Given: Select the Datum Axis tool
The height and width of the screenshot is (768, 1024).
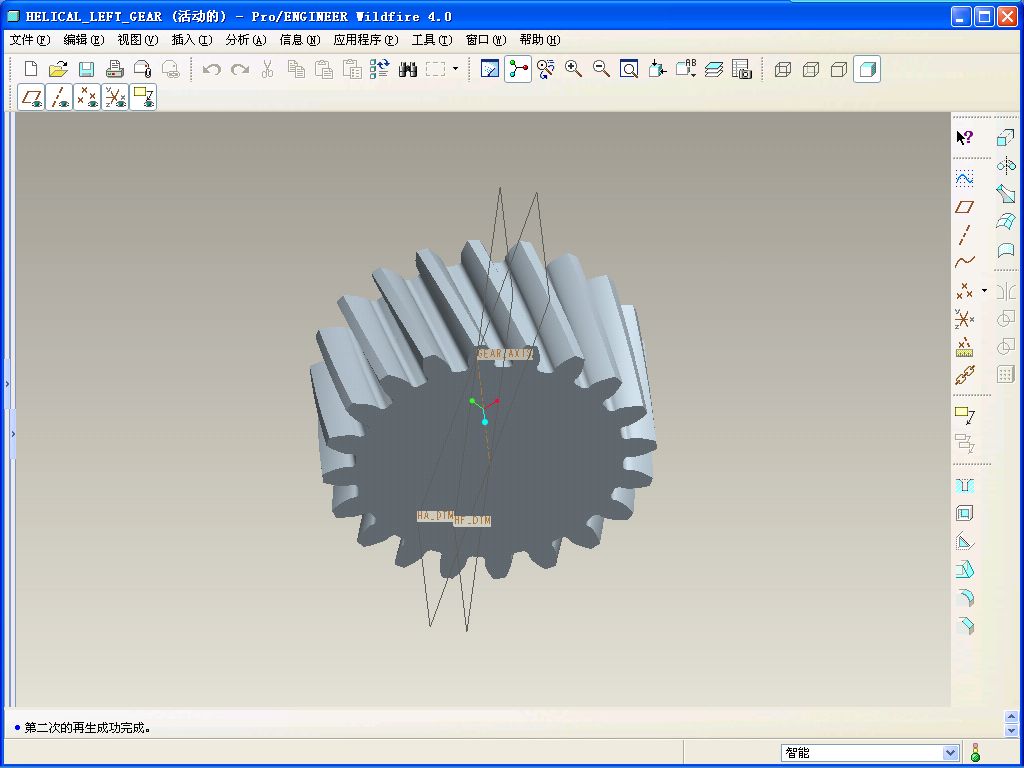Looking at the screenshot, I should (x=965, y=235).
